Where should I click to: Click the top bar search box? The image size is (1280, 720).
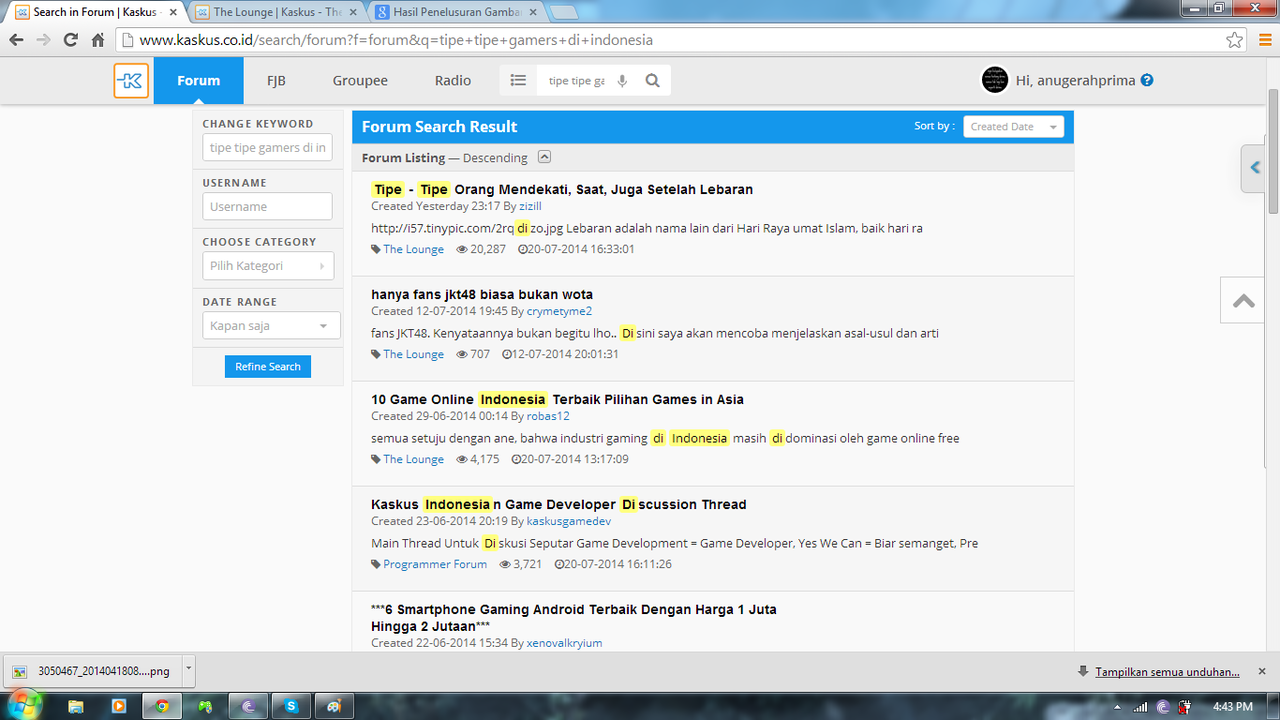(x=577, y=81)
